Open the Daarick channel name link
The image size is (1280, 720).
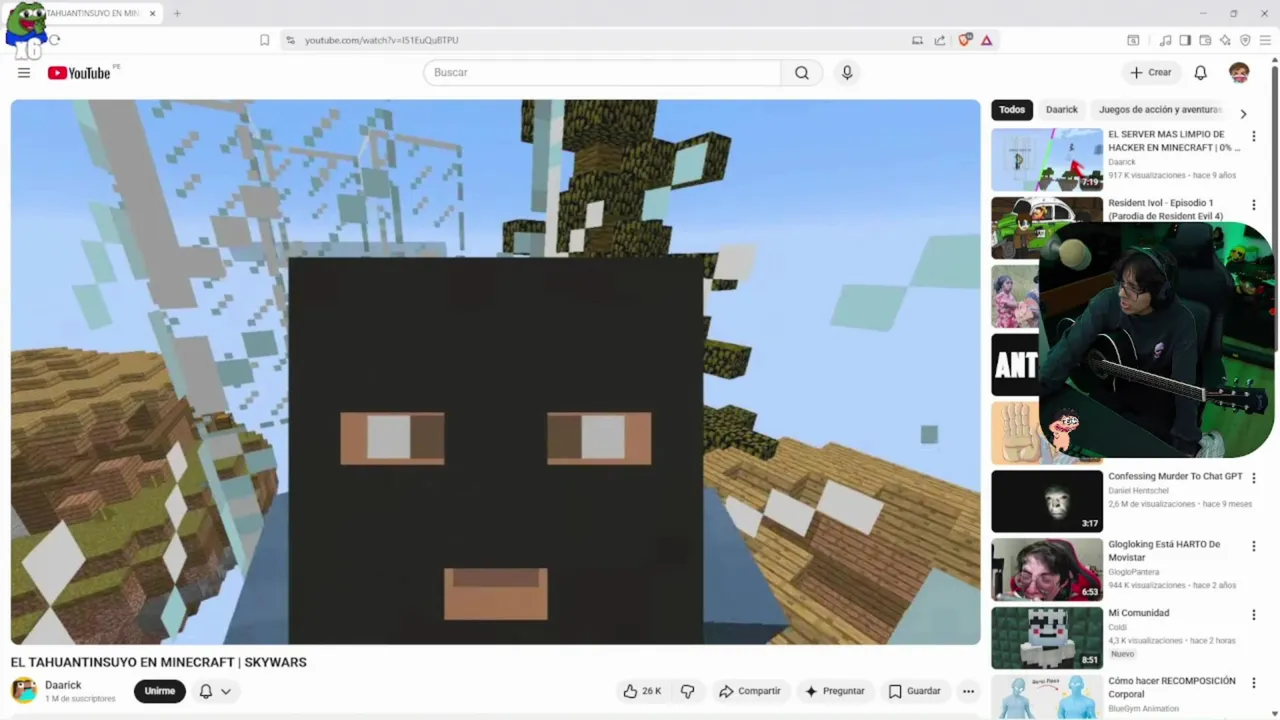tap(63, 685)
